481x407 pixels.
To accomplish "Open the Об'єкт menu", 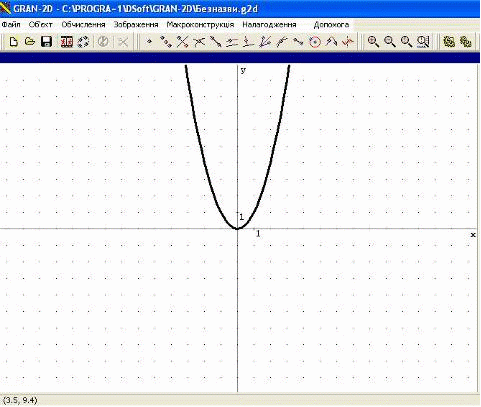I will click(40, 25).
